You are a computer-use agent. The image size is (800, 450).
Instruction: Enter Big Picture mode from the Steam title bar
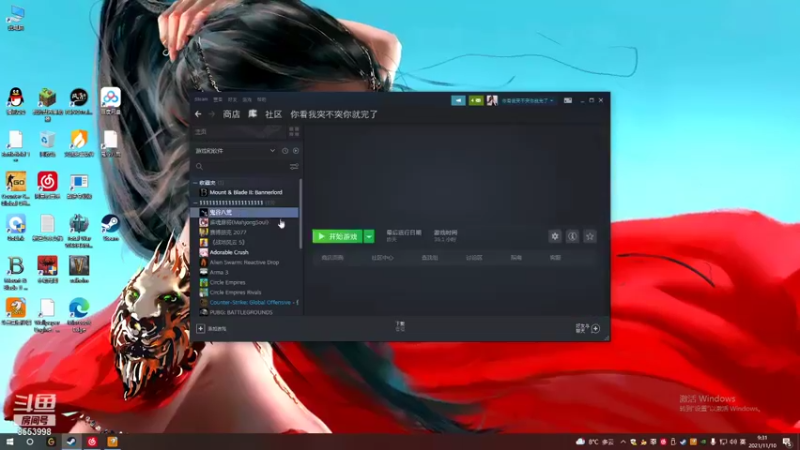(x=568, y=101)
